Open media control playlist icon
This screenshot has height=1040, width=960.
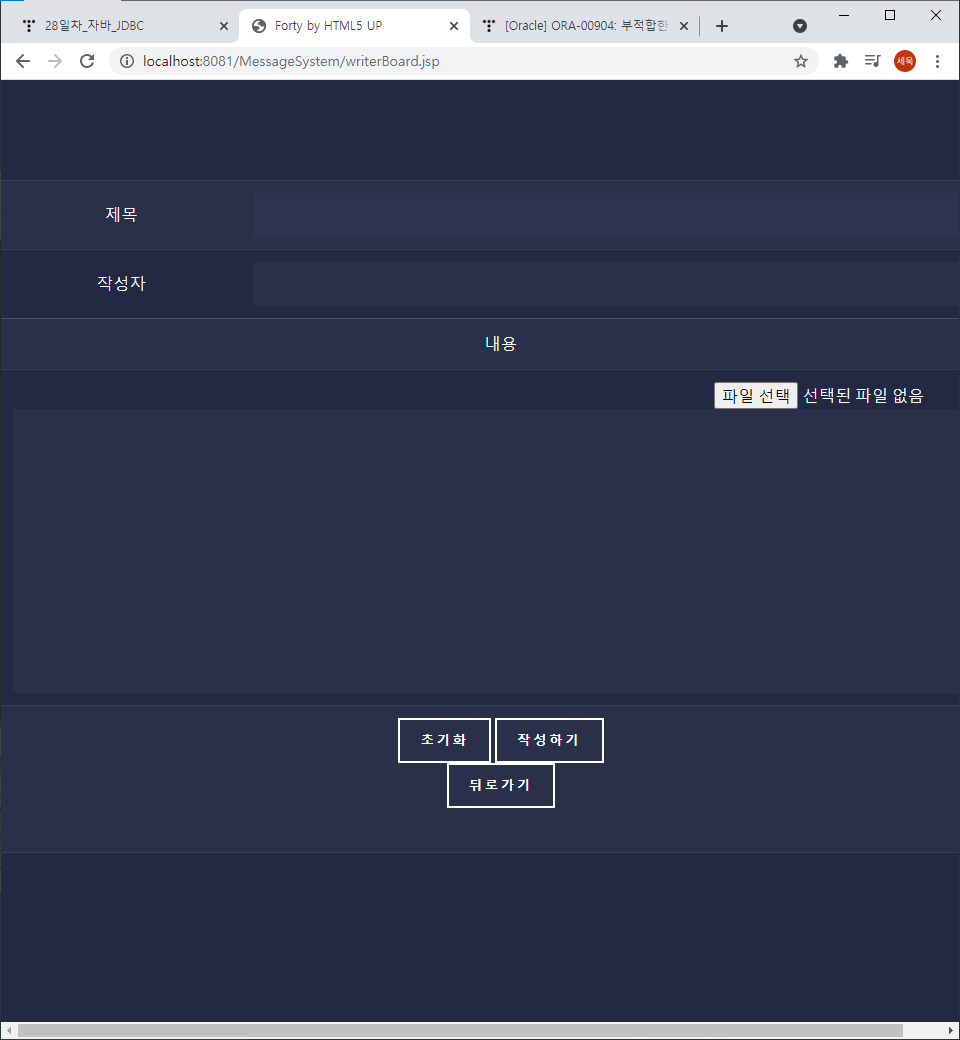(872, 61)
